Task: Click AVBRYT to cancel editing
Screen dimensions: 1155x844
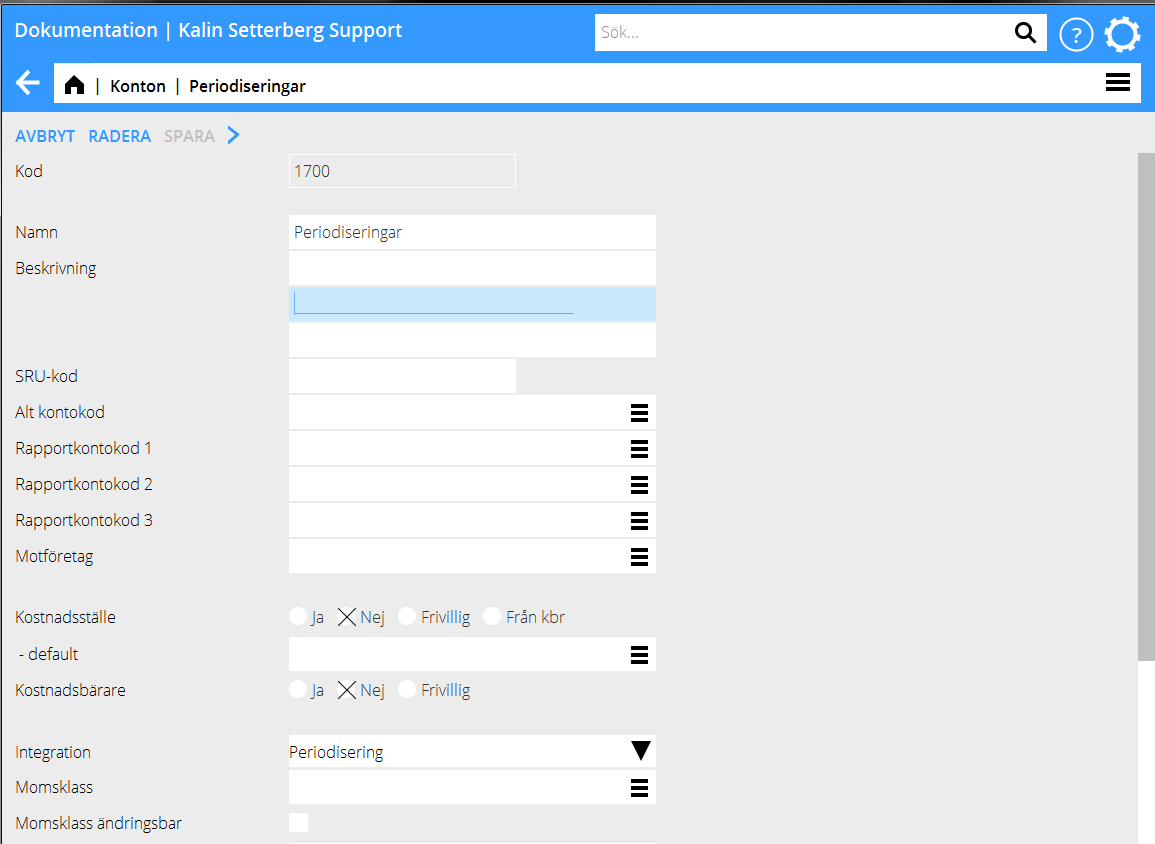Action: (45, 136)
